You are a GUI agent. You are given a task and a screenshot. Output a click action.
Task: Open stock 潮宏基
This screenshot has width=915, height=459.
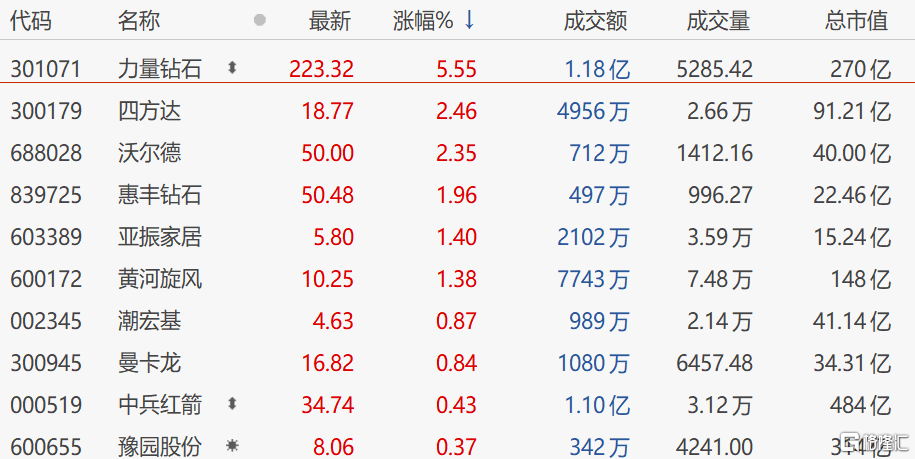click(149, 321)
